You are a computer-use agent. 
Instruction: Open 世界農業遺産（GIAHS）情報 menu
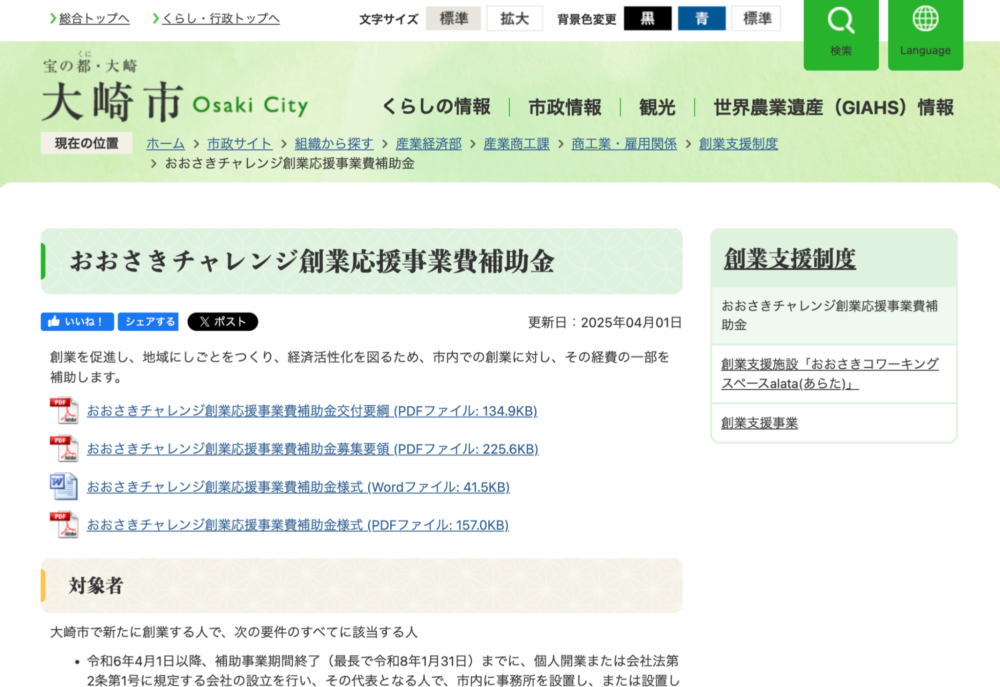pos(834,107)
